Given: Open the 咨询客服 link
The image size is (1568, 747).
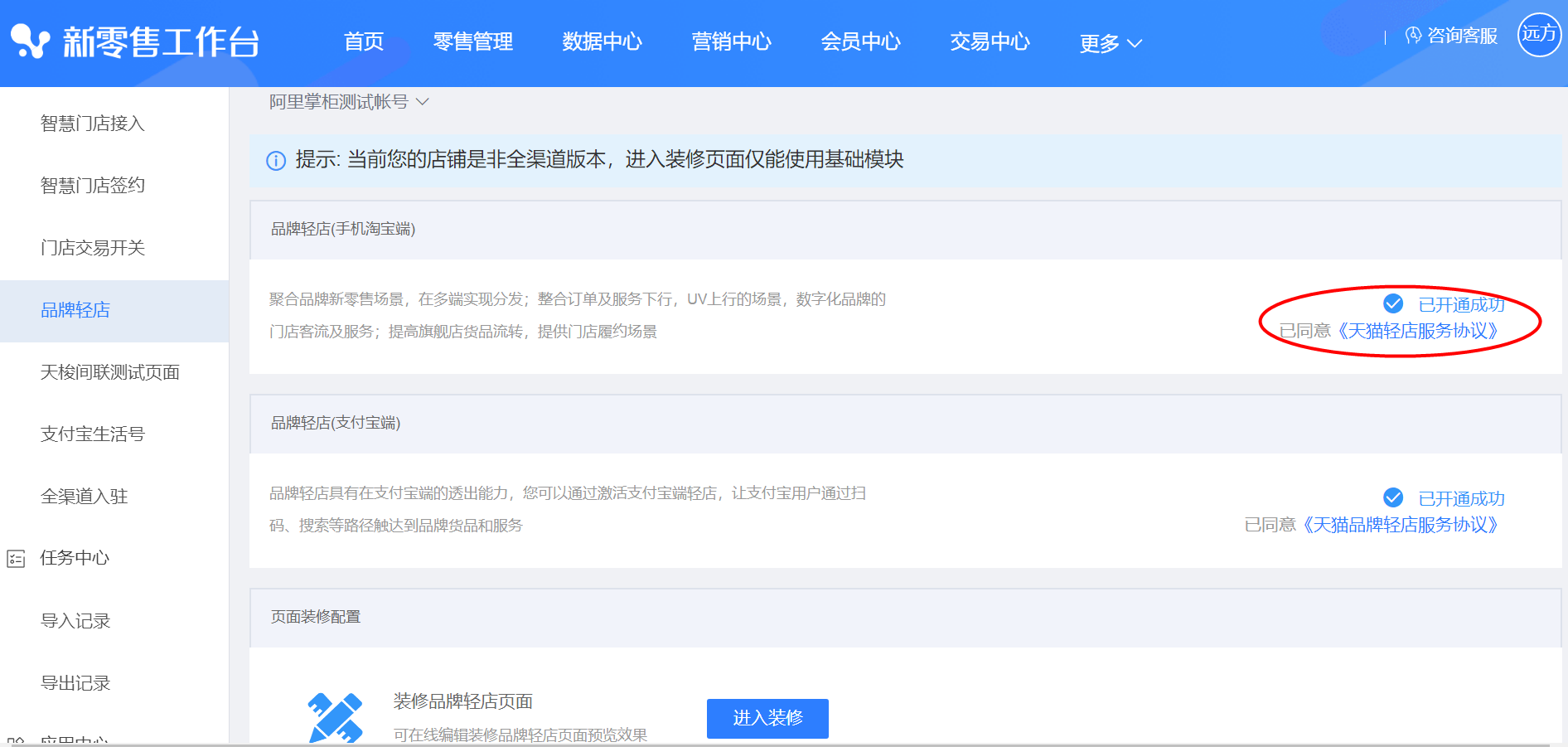Looking at the screenshot, I should (1463, 36).
